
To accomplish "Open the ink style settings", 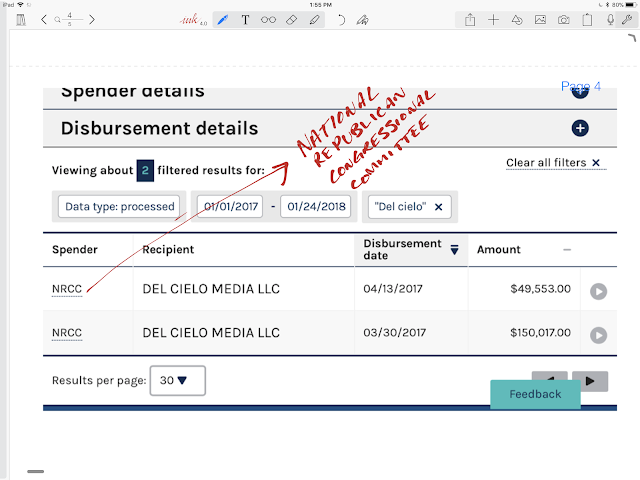I will pyautogui.click(x=193, y=19).
